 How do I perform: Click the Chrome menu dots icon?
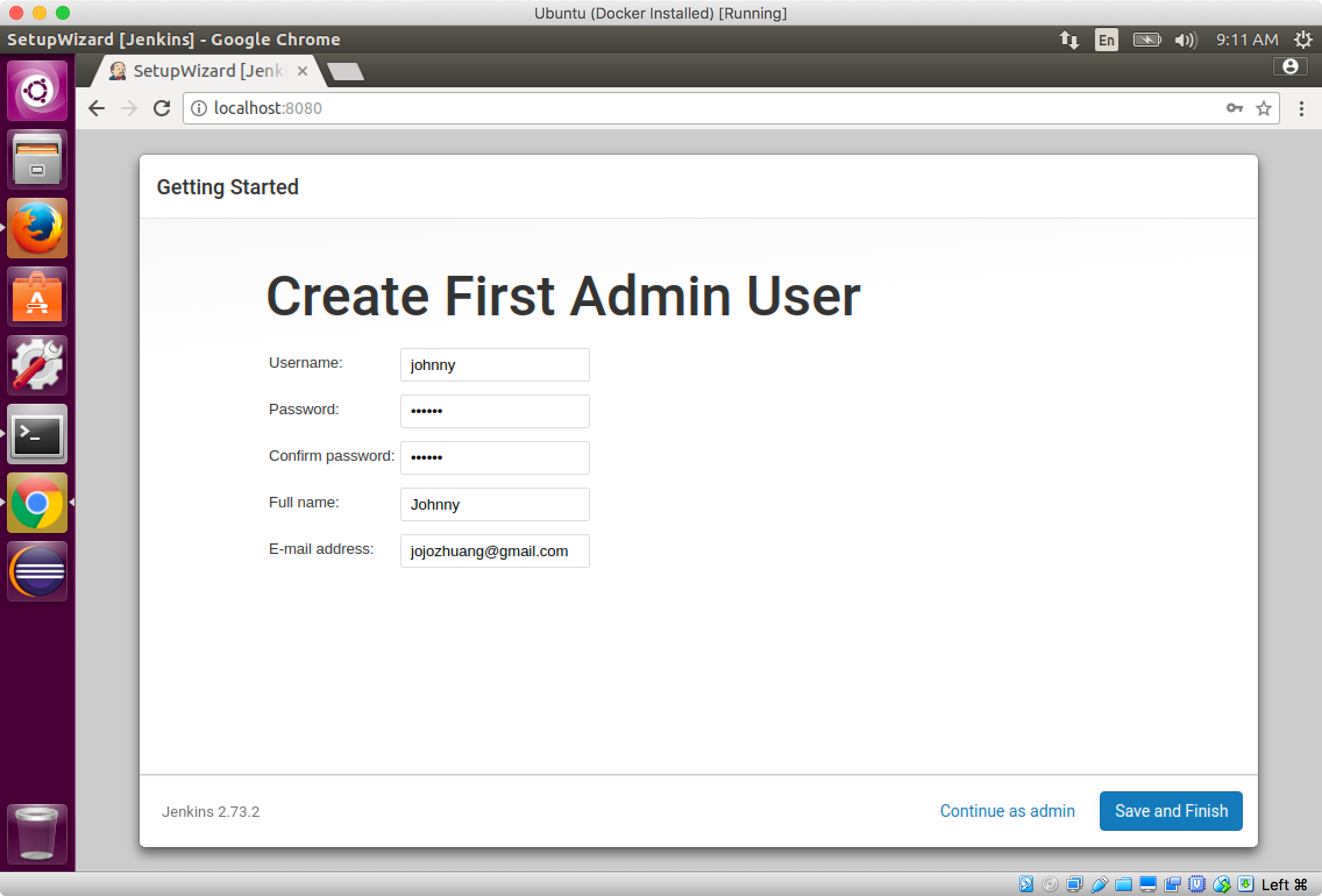[1301, 108]
